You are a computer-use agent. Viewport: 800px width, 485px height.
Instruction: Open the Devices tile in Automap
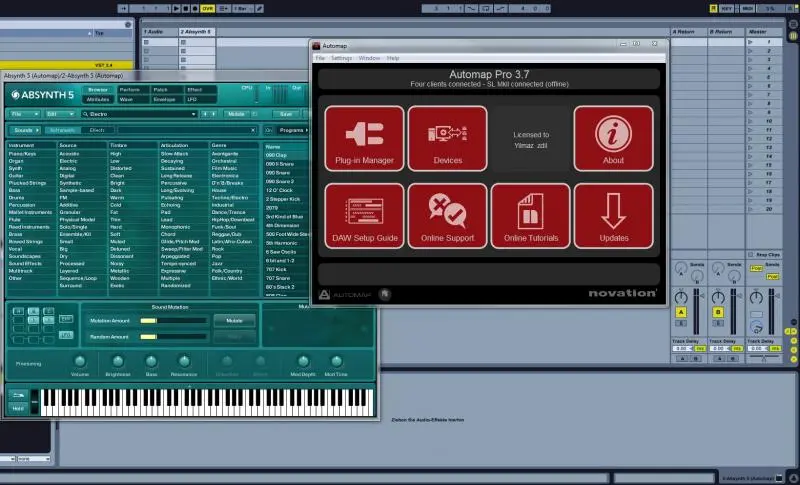(447, 139)
